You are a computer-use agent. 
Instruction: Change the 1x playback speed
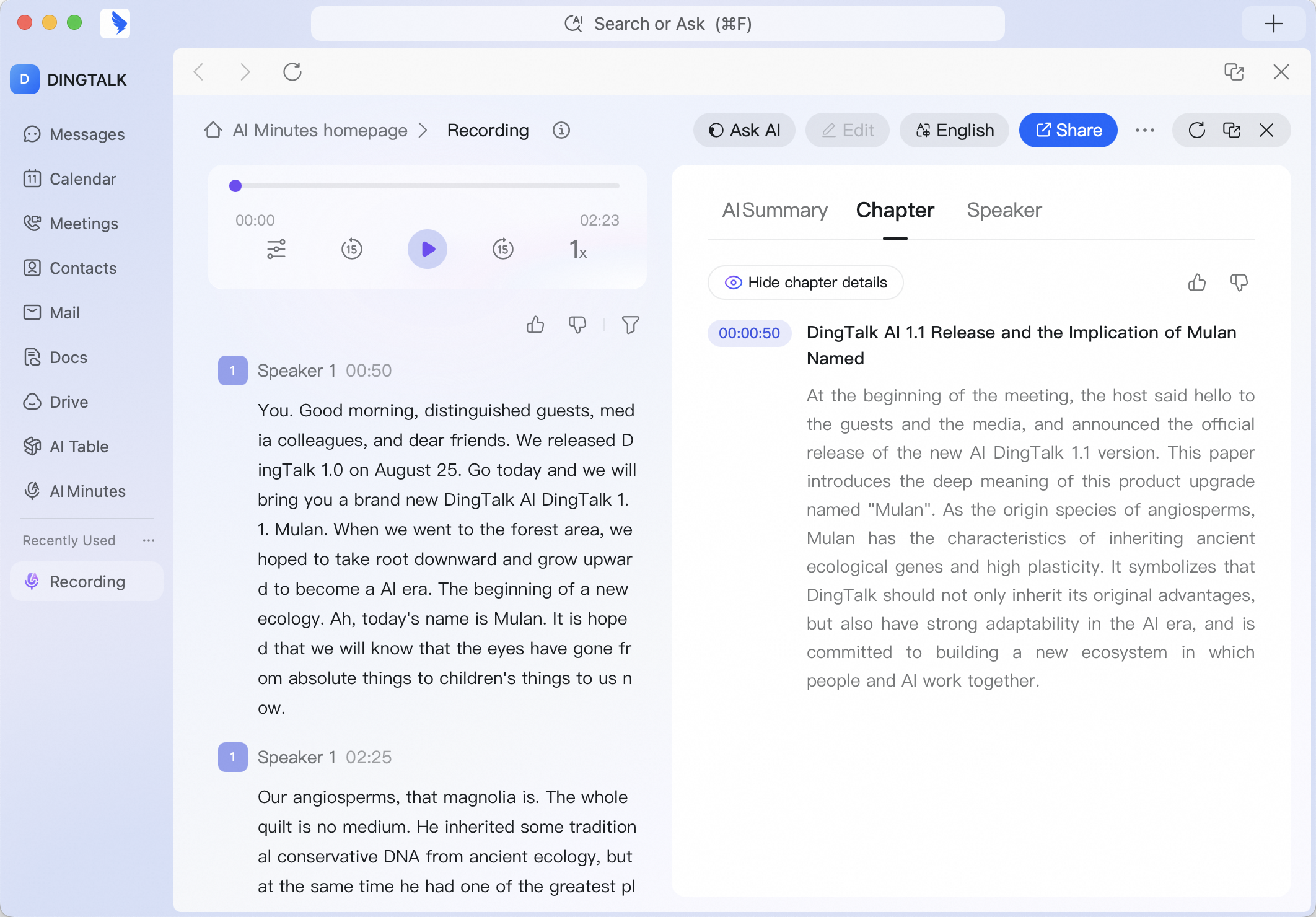tap(577, 249)
